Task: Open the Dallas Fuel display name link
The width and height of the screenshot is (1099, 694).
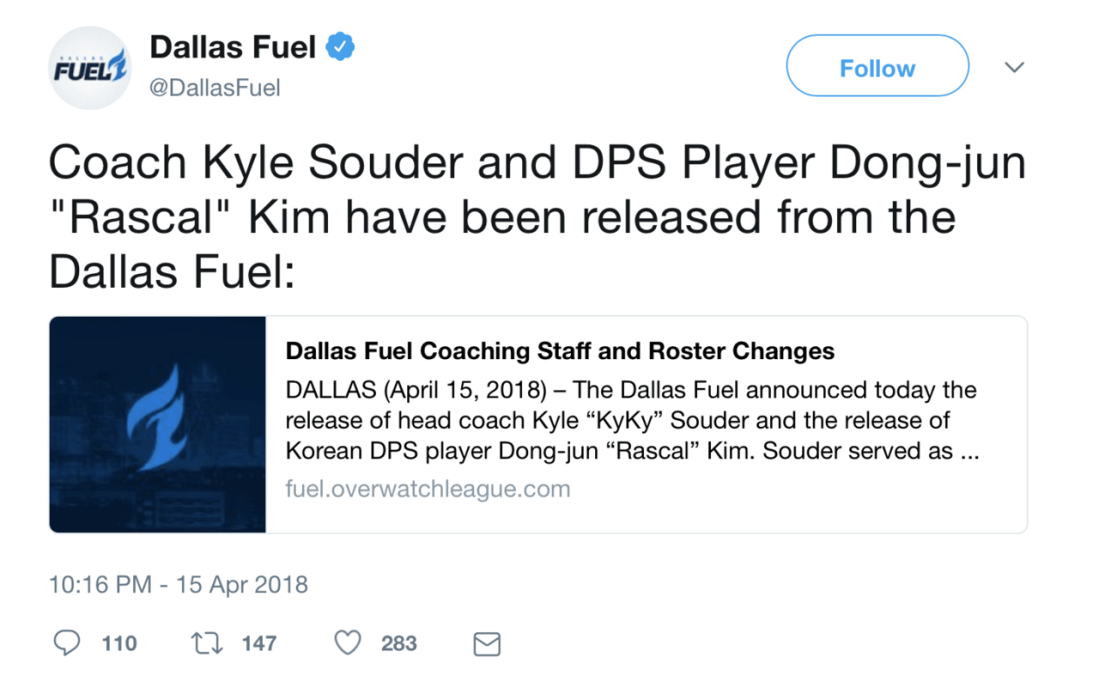Action: point(232,46)
